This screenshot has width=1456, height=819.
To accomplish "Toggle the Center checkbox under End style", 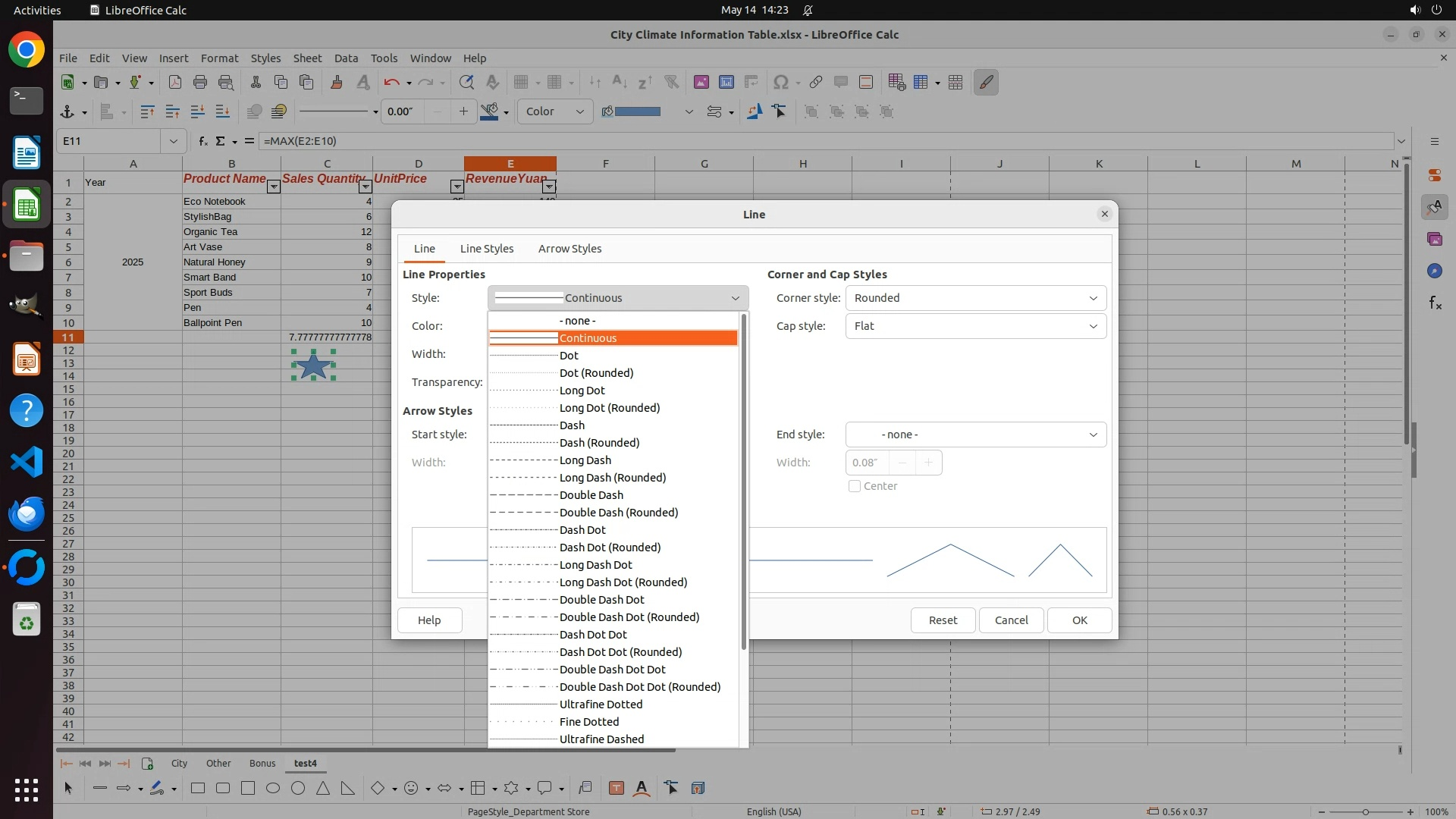I will [x=855, y=486].
